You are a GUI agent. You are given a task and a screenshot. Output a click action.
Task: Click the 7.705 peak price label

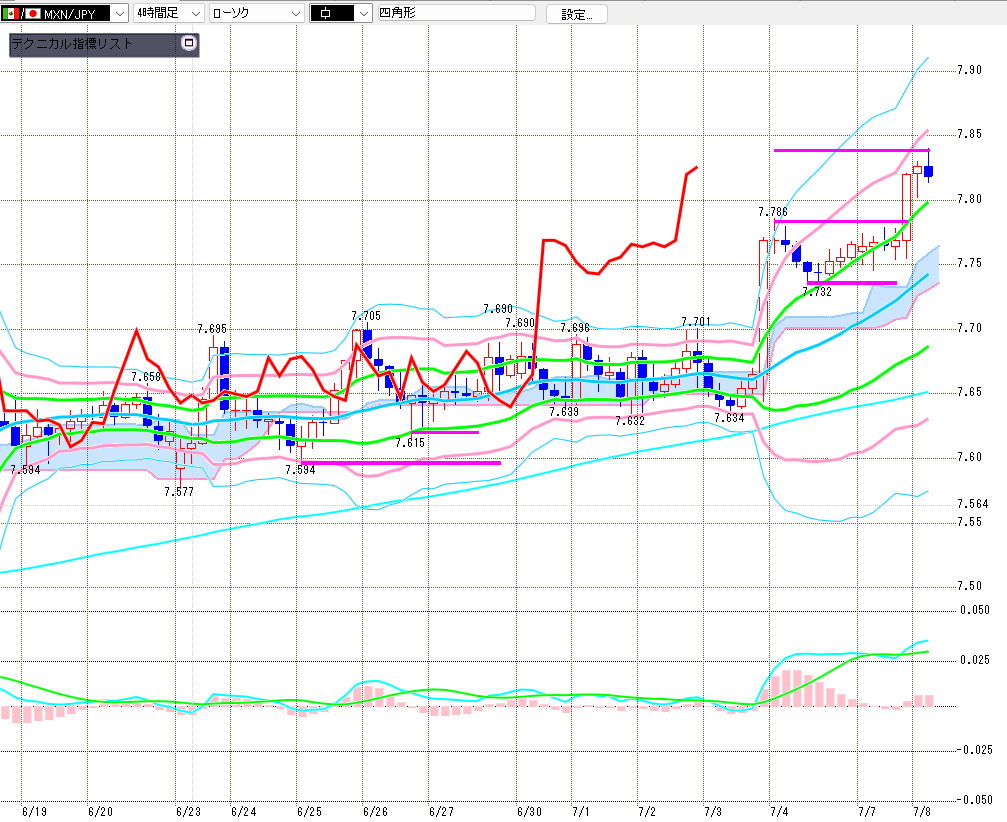click(x=366, y=315)
